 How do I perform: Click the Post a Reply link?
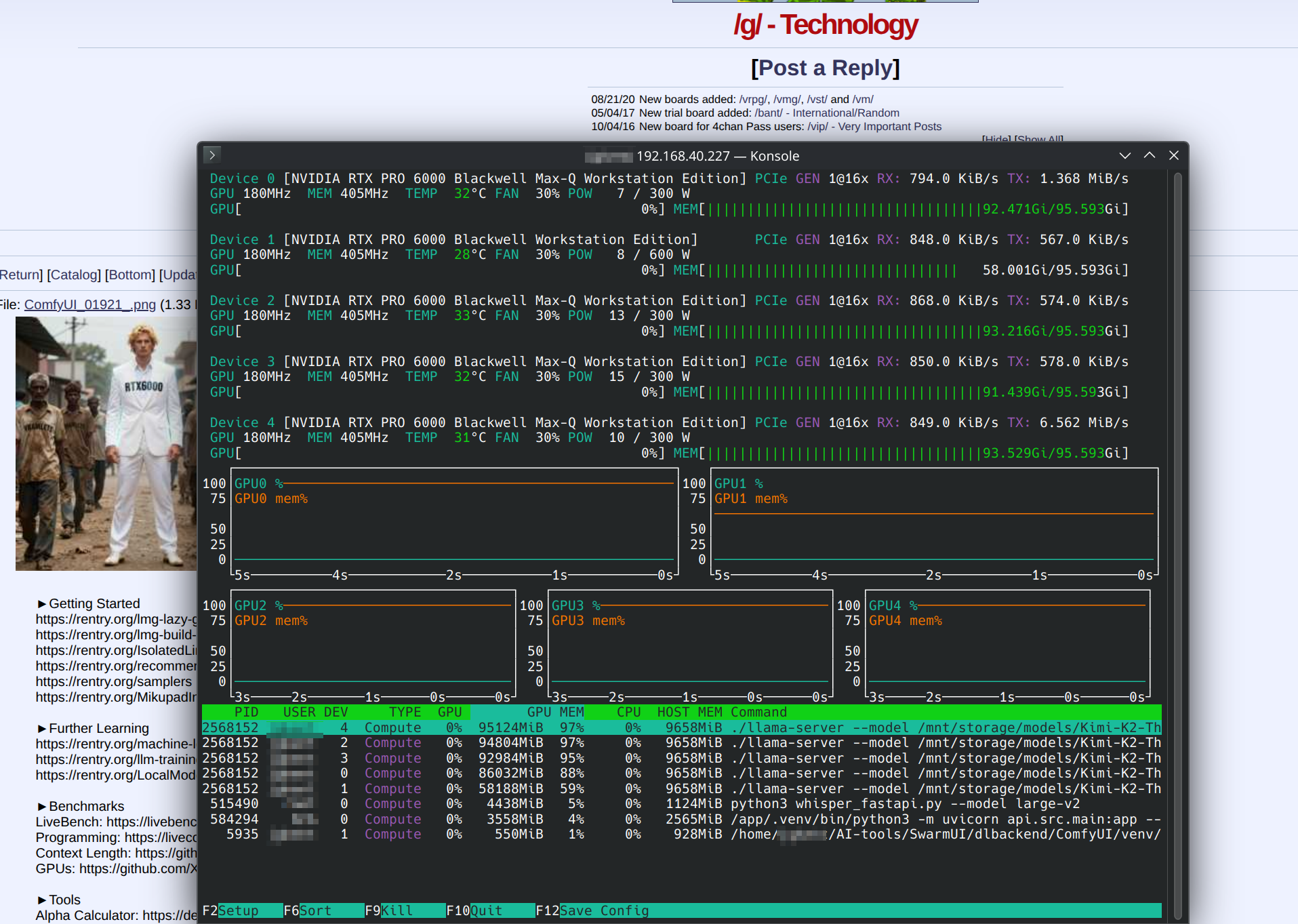tap(825, 68)
